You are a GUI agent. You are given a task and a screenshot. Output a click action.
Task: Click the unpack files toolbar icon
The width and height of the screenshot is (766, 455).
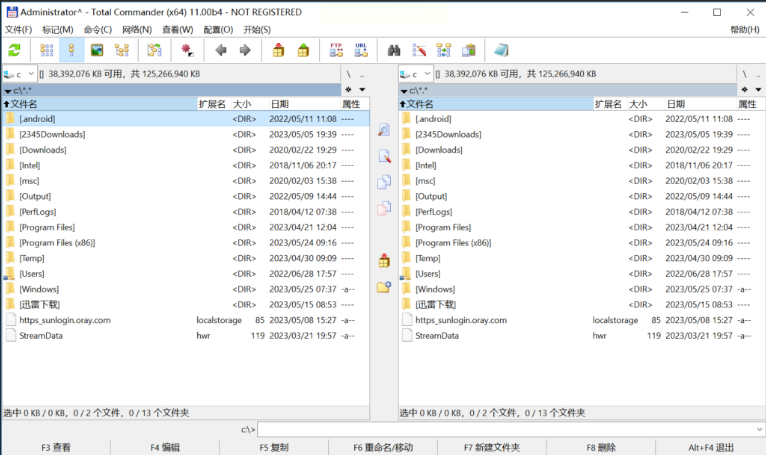303,50
